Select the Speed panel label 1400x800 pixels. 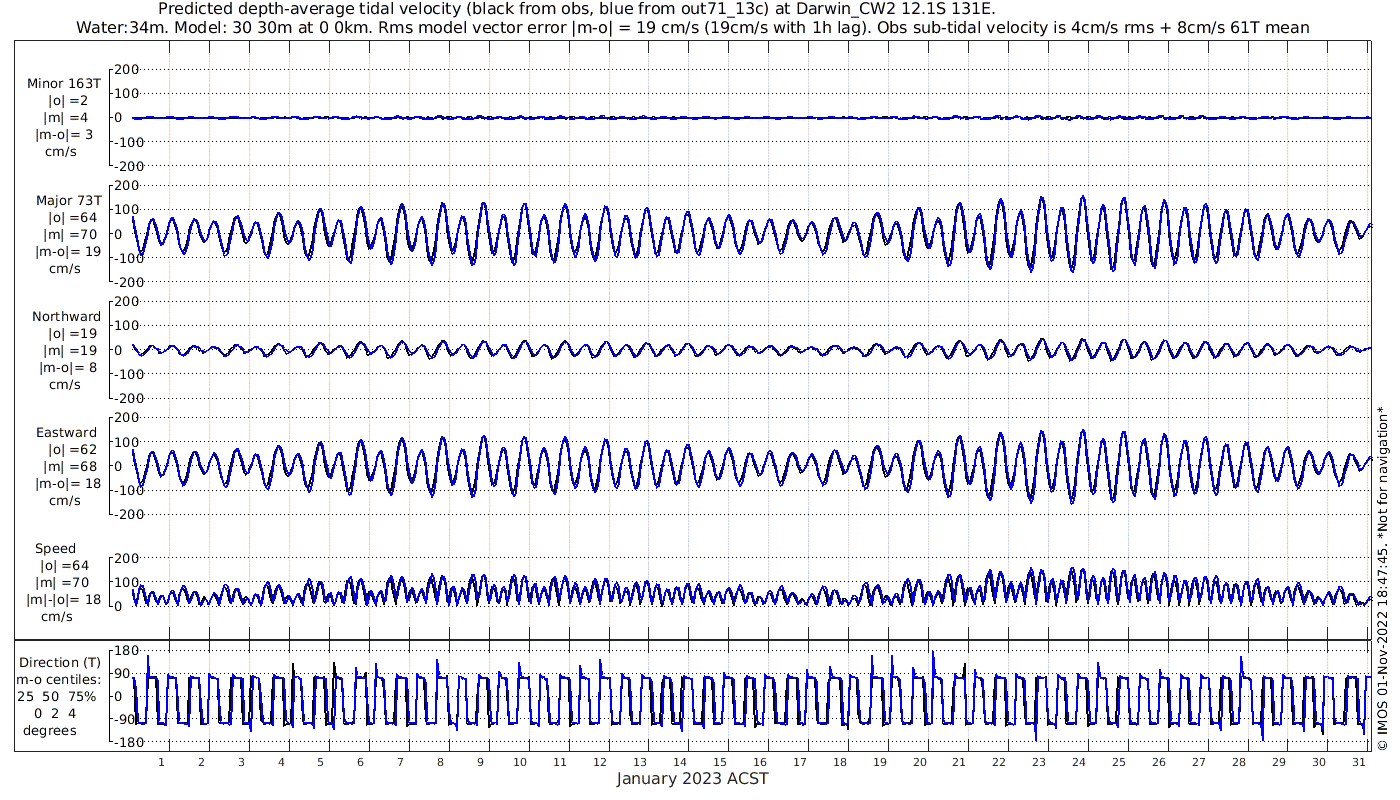click(56, 549)
